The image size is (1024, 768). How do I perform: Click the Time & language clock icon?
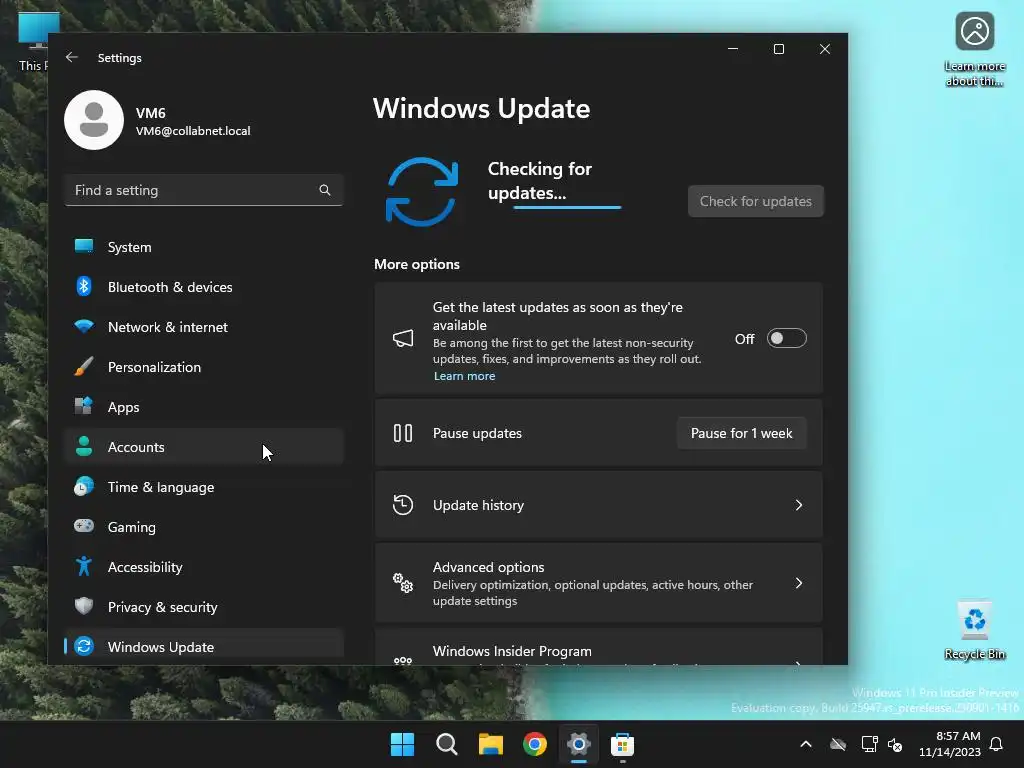pos(84,487)
